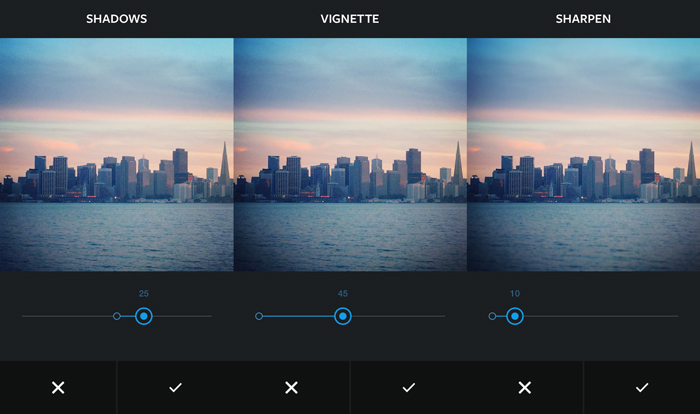The image size is (700, 414).
Task: Cancel the Vignette adjustment with X
Action: point(292,387)
